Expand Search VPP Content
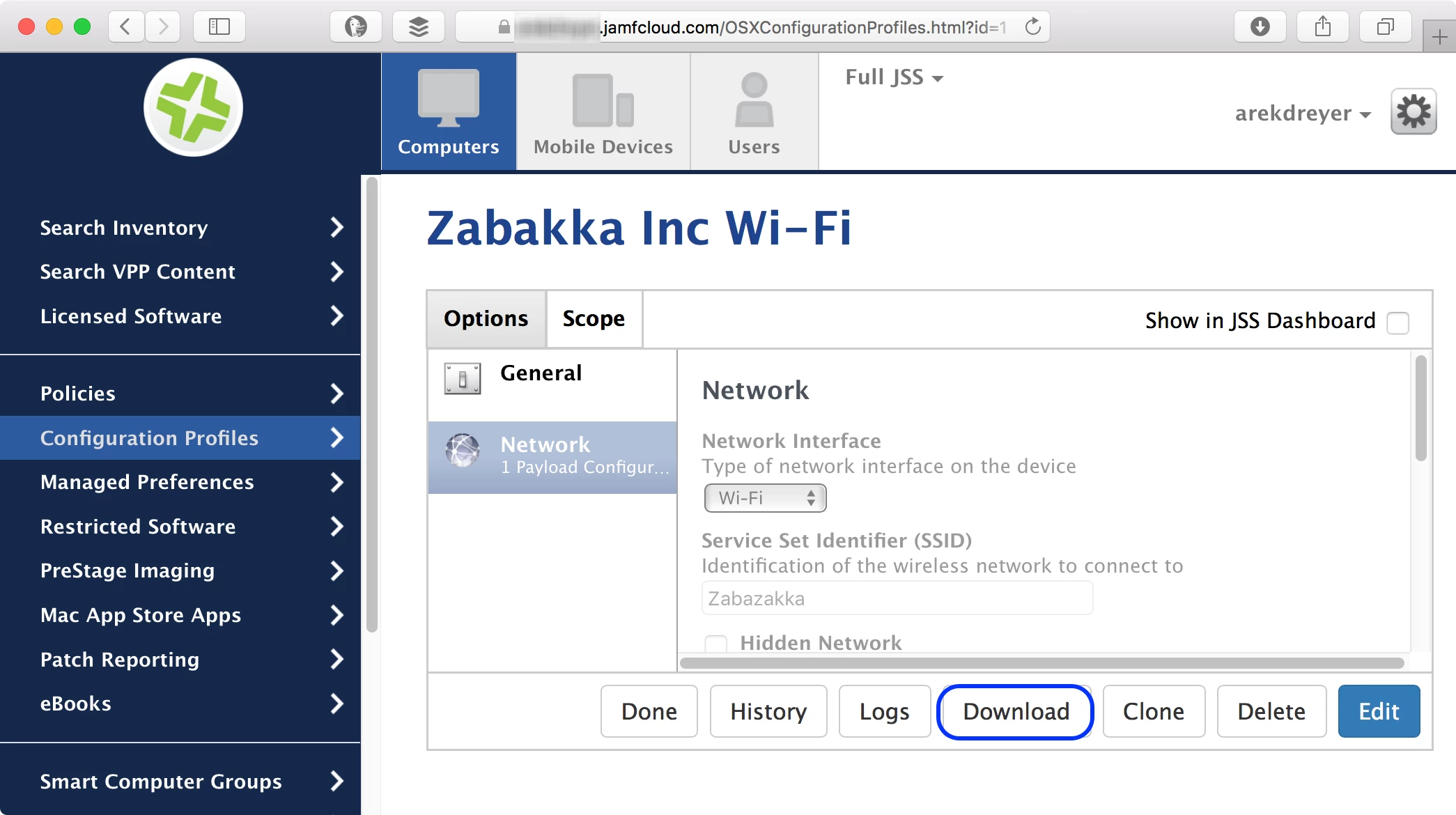The image size is (1456, 815). (x=180, y=272)
